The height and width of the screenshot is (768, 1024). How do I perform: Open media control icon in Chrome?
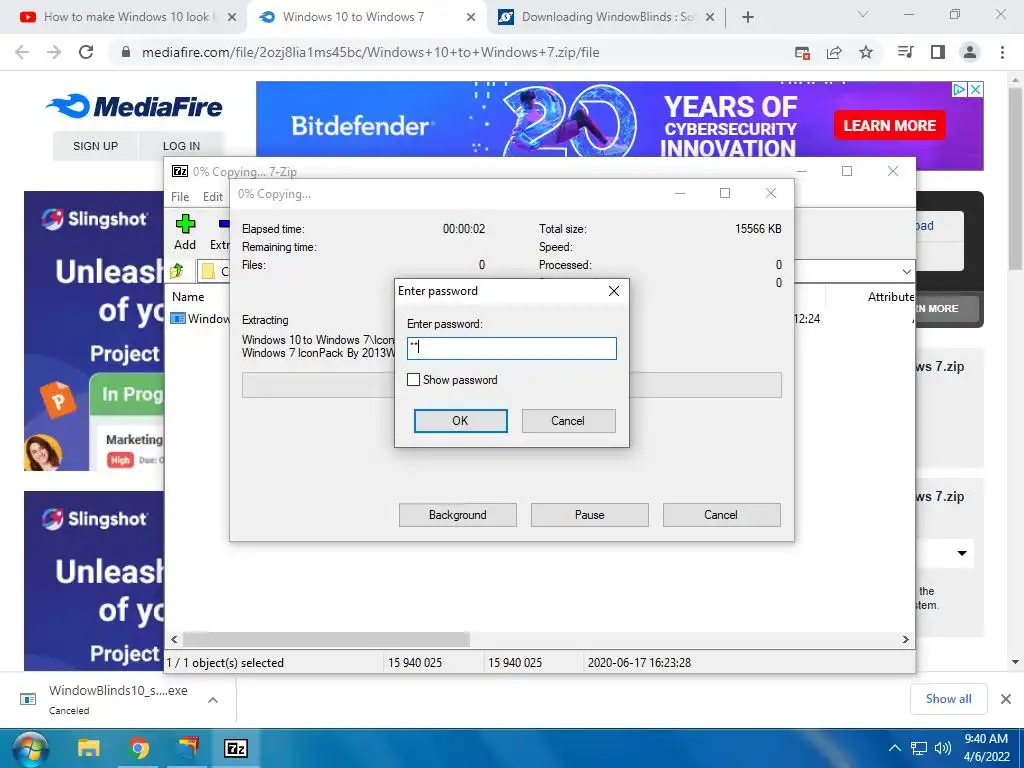pyautogui.click(x=906, y=52)
